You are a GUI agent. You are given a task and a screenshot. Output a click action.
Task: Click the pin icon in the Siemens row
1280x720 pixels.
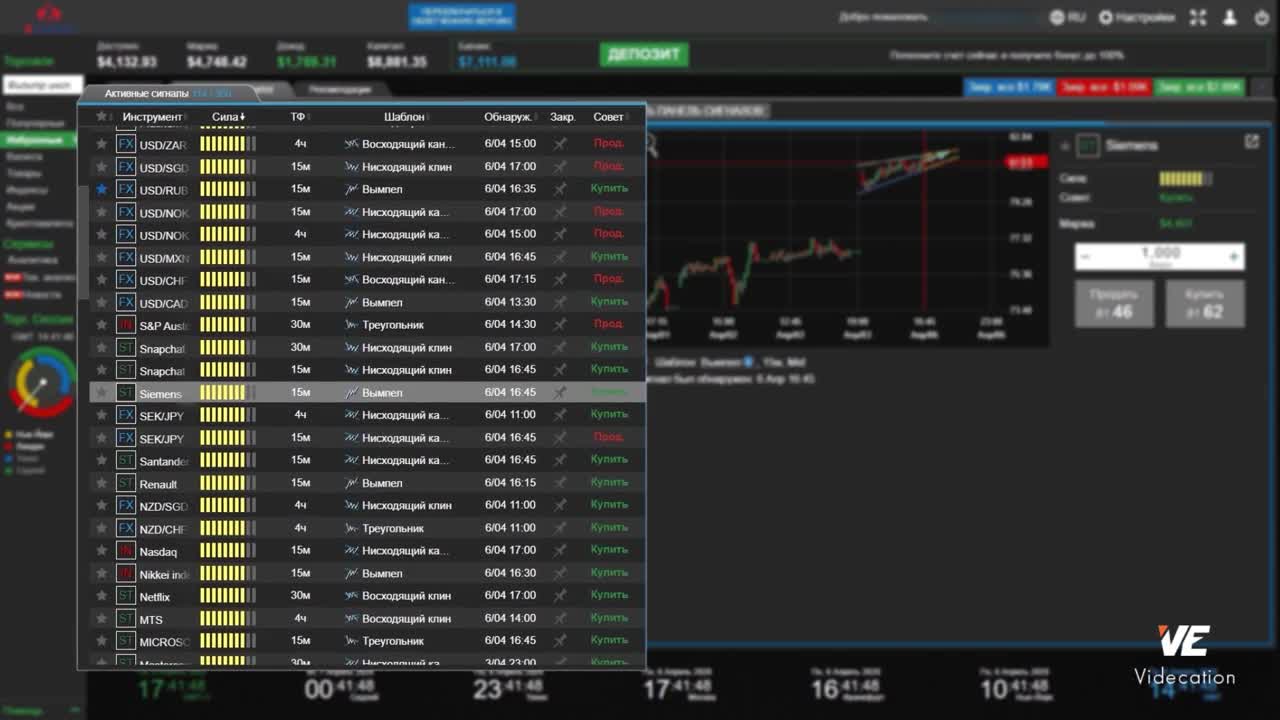coord(560,393)
